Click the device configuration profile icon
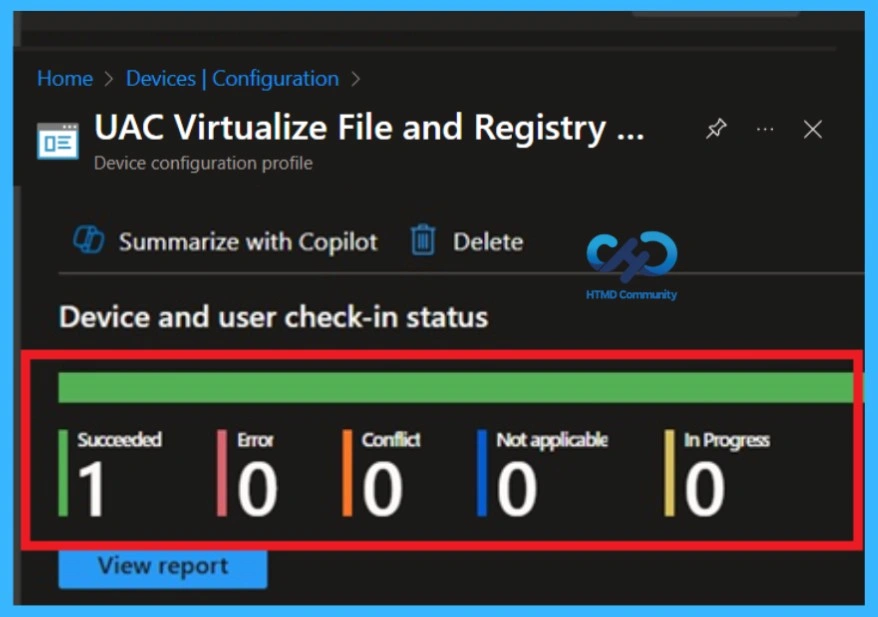This screenshot has width=878, height=617. tap(58, 140)
